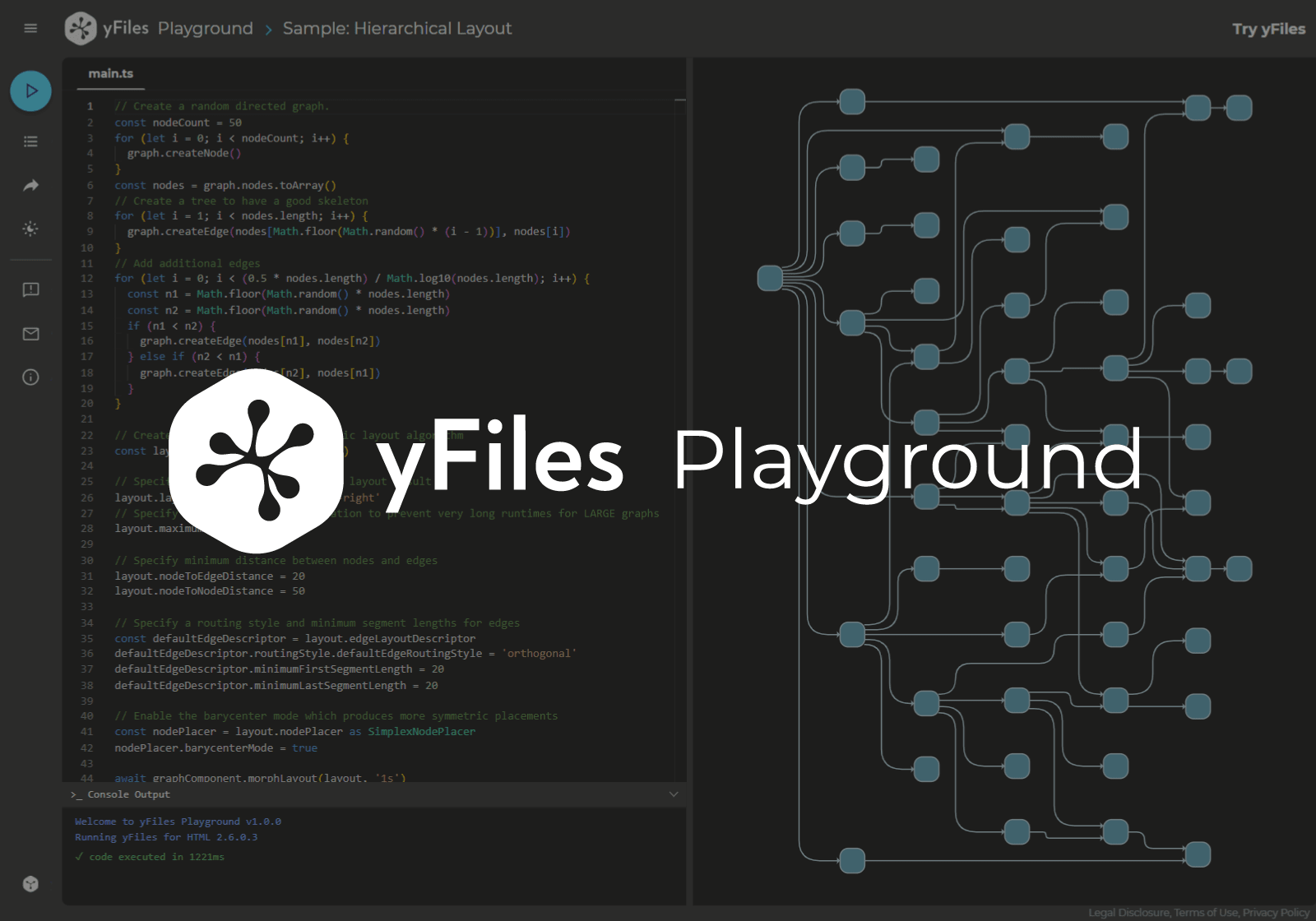Run the code with the play button

point(30,90)
